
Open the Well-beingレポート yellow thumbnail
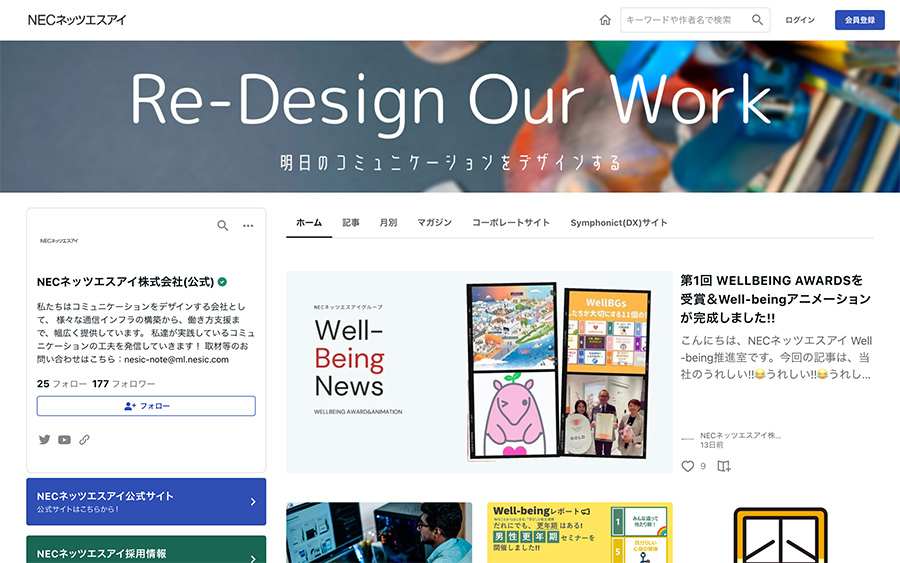[x=580, y=533]
